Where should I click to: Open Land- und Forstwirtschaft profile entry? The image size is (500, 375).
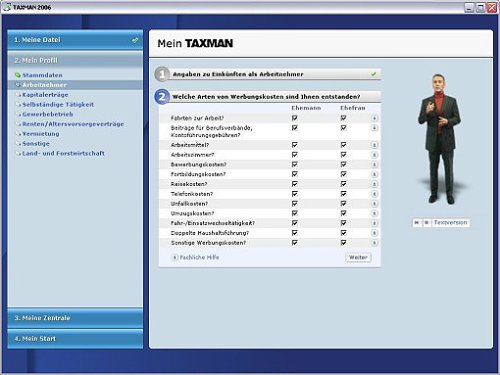(63, 153)
